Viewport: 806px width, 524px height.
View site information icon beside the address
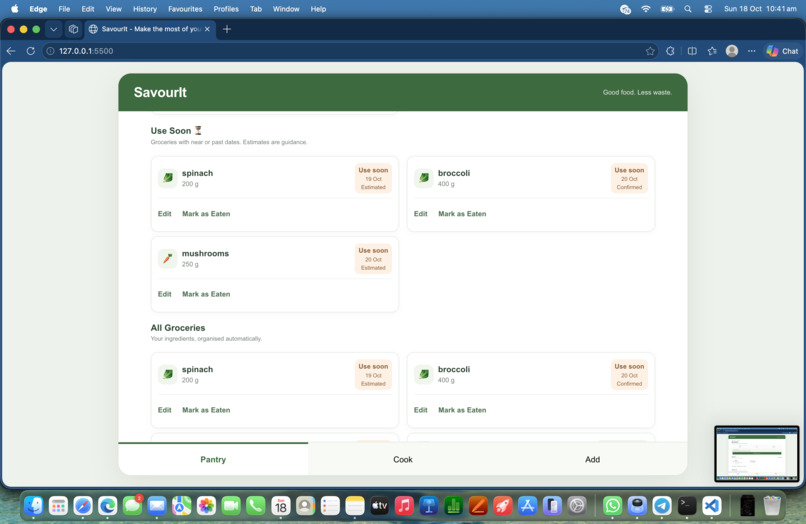coord(50,51)
